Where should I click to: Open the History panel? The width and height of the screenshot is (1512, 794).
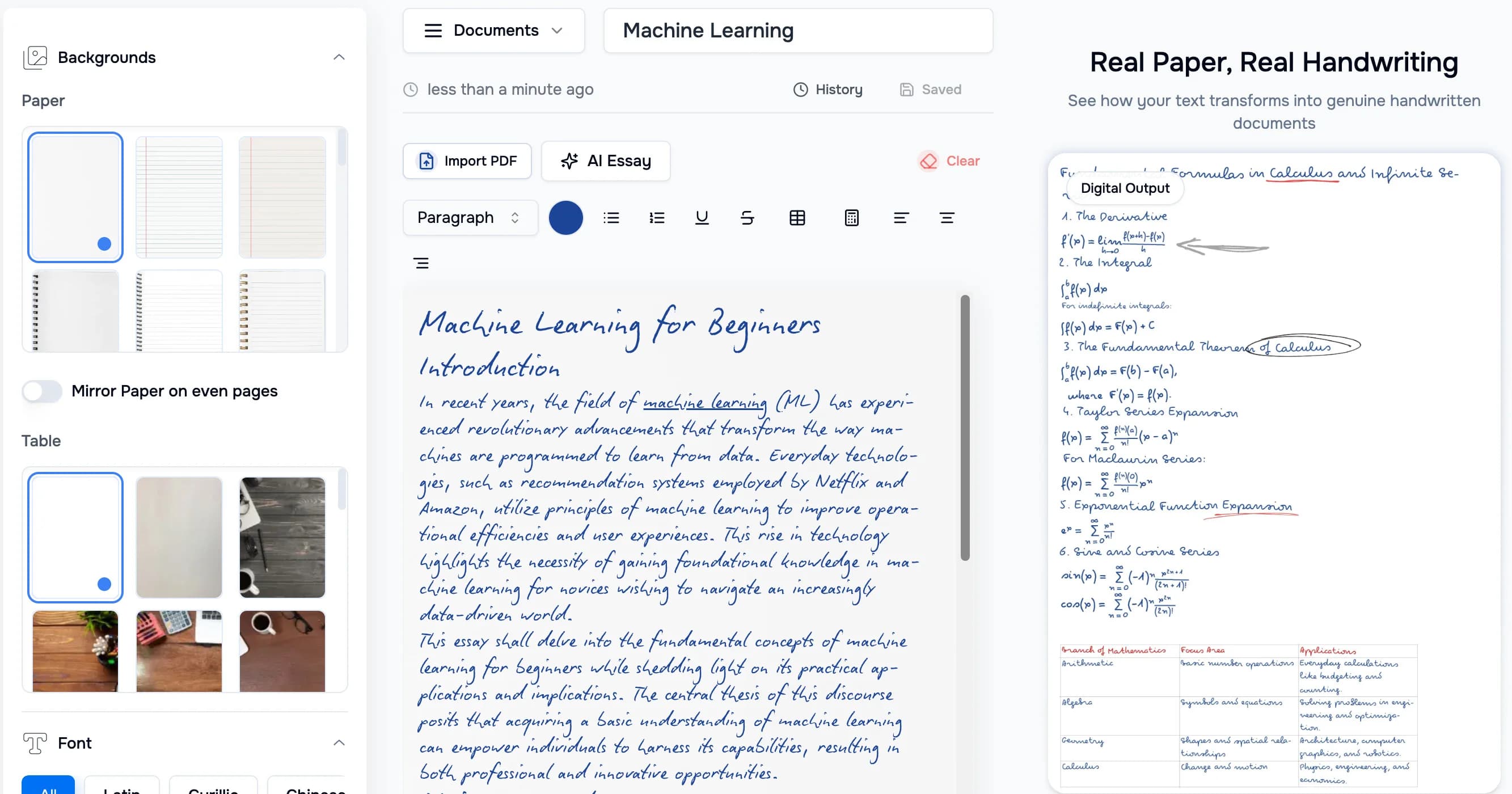[x=827, y=89]
